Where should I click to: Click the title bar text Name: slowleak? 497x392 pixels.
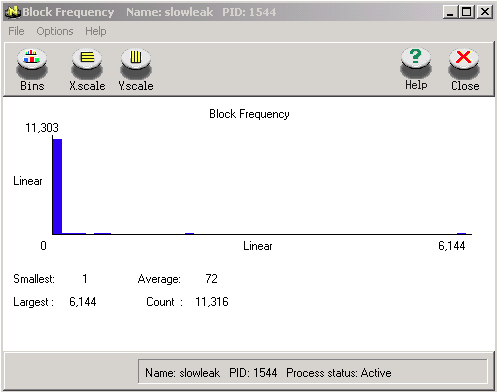(169, 12)
